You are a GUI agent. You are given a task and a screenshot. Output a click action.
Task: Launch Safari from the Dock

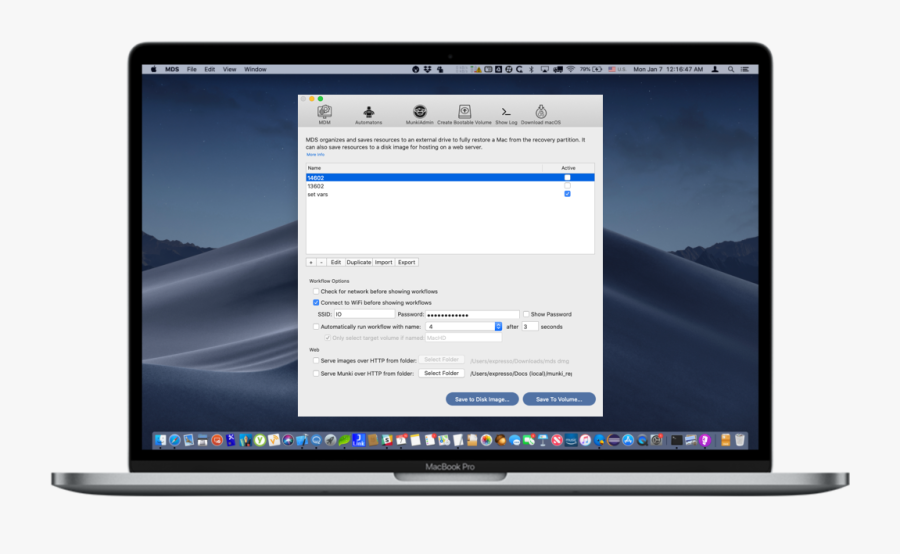(x=174, y=440)
